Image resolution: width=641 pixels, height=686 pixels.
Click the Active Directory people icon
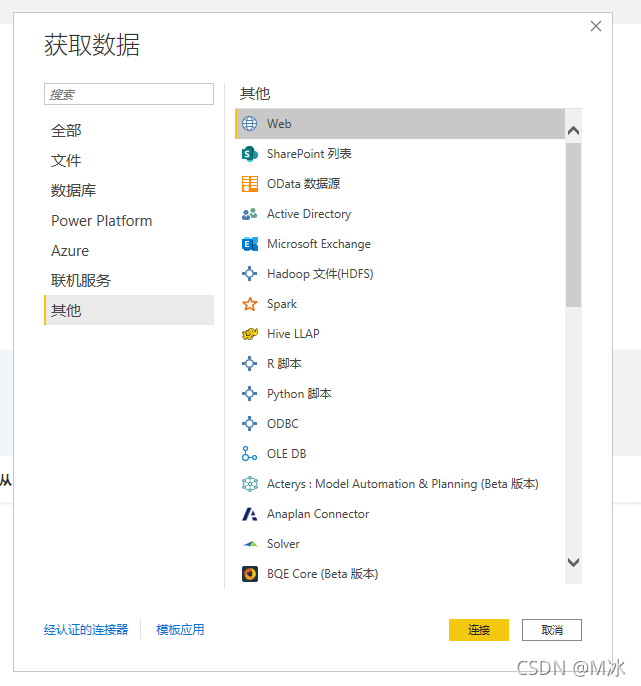pos(250,214)
